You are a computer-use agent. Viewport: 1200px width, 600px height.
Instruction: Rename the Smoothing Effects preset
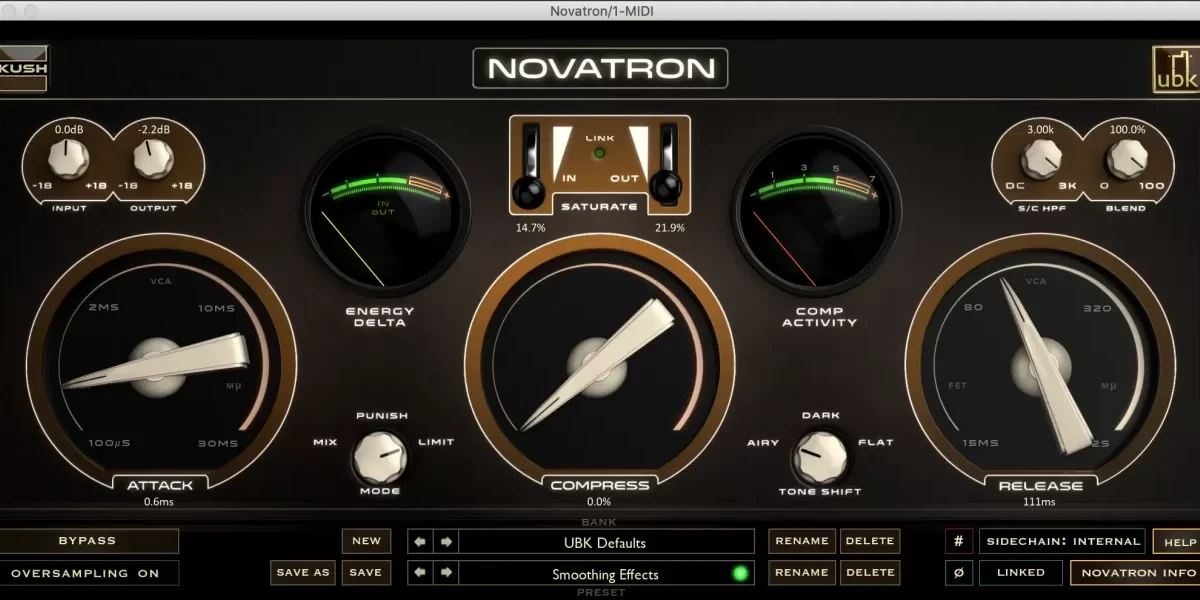pos(802,573)
